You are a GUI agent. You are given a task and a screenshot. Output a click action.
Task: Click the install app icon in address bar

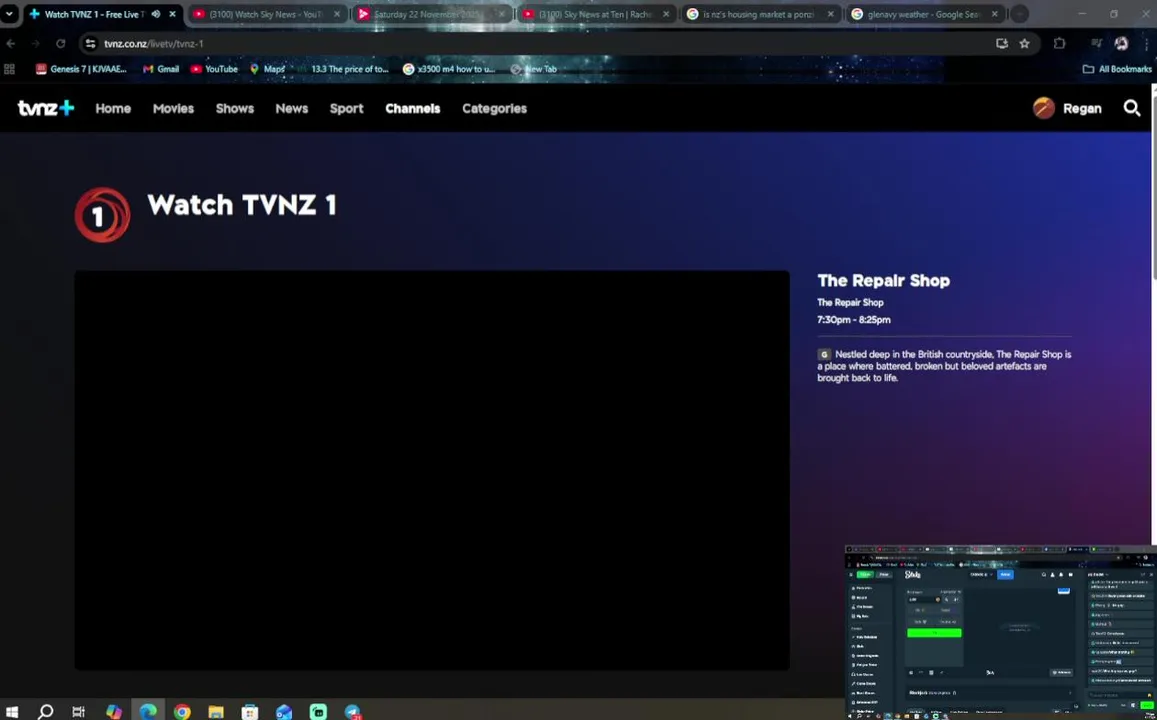click(1001, 44)
